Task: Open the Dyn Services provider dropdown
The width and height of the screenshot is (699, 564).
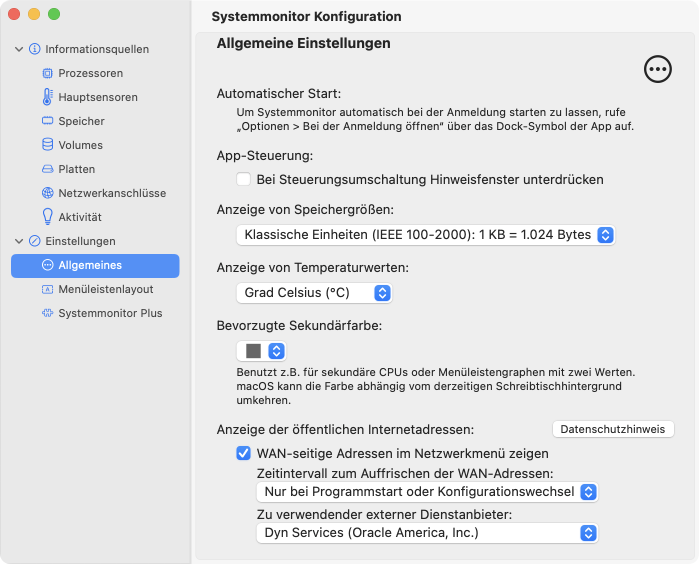Action: point(427,533)
